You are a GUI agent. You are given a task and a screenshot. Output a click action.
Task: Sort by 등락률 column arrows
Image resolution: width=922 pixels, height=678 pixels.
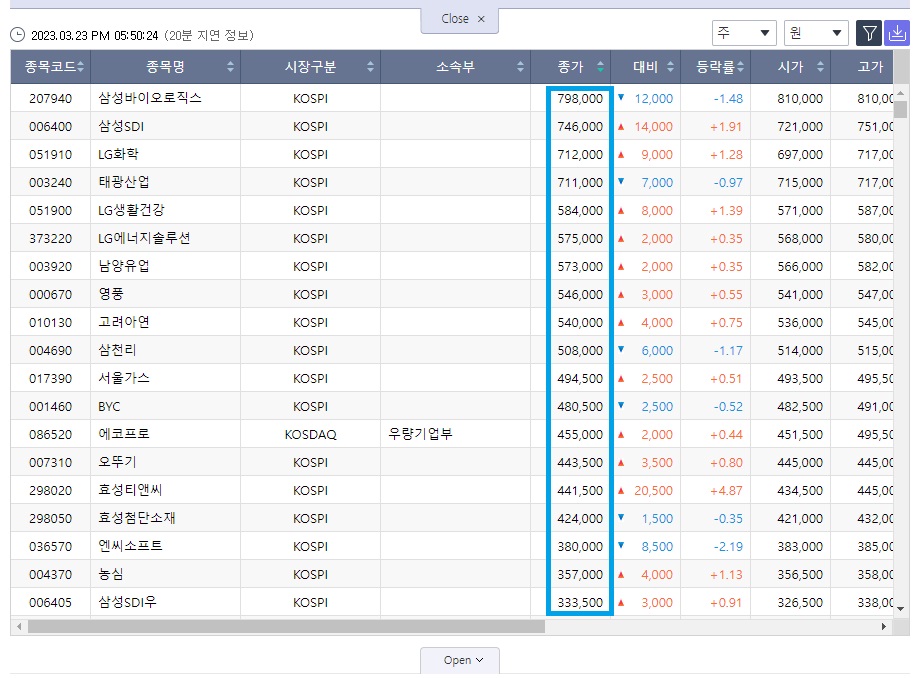tap(740, 67)
